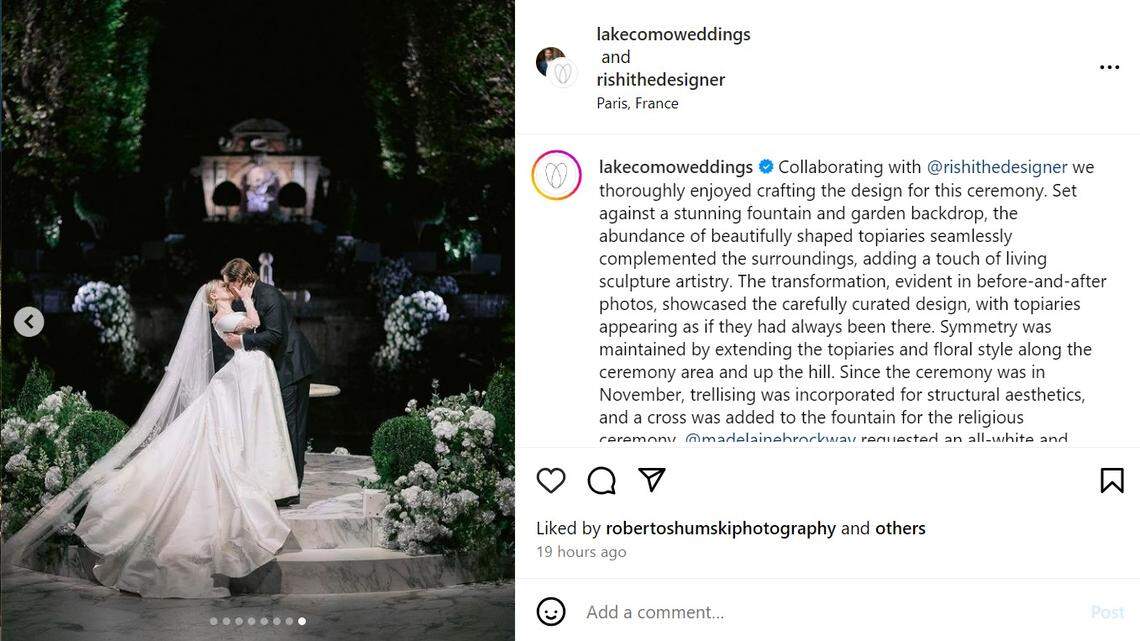This screenshot has width=1140, height=641.
Task: Select the last carousel dot indicator
Action: (301, 620)
